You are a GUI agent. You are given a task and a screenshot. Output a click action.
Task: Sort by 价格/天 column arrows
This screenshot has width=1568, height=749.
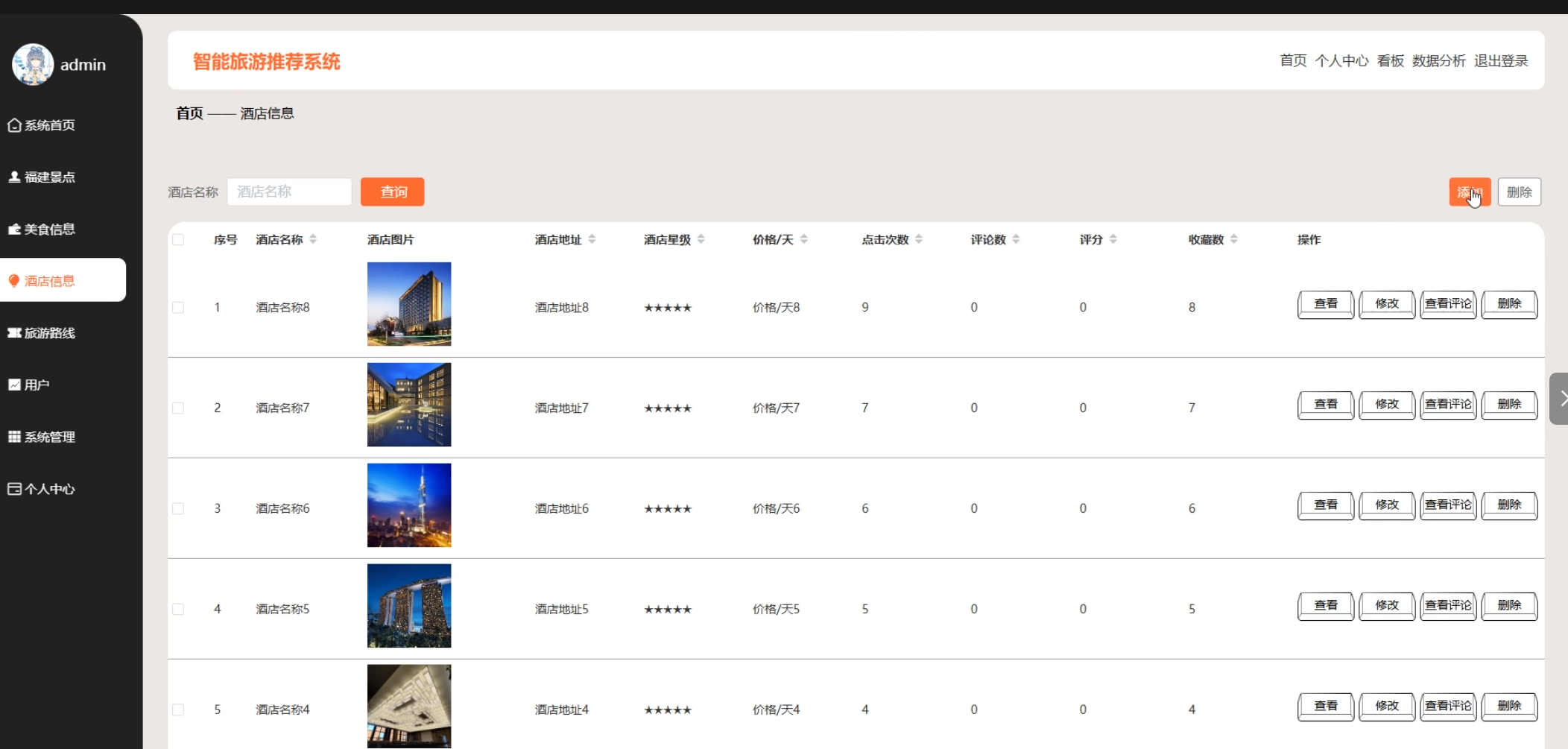(x=803, y=239)
